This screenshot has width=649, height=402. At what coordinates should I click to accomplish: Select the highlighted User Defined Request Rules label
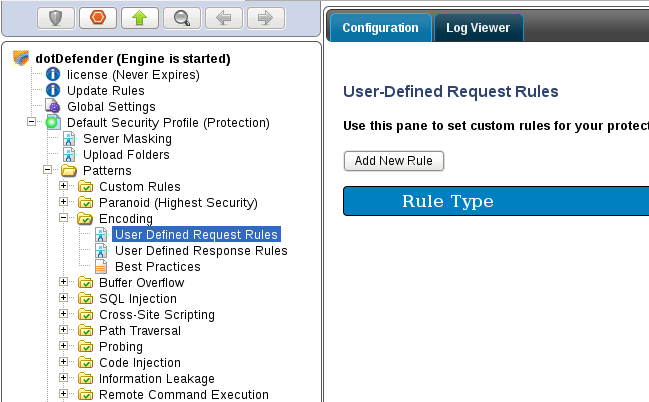[196, 234]
